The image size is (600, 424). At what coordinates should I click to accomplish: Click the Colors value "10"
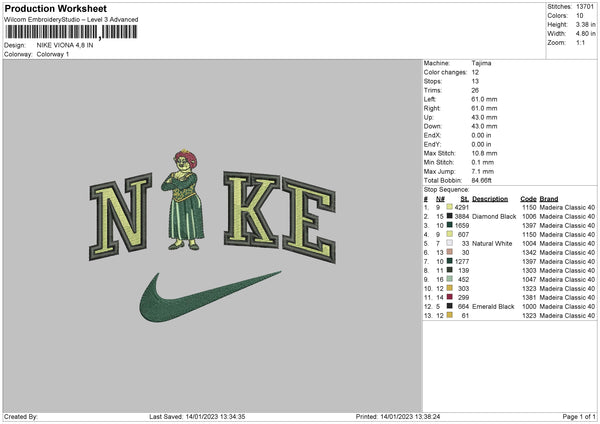pyautogui.click(x=579, y=16)
